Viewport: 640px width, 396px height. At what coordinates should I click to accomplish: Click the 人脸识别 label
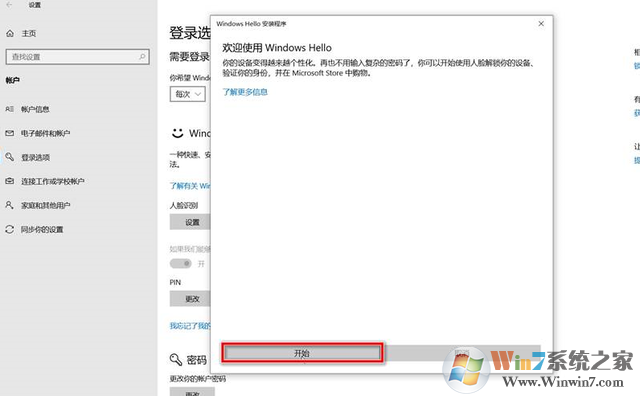pos(184,205)
